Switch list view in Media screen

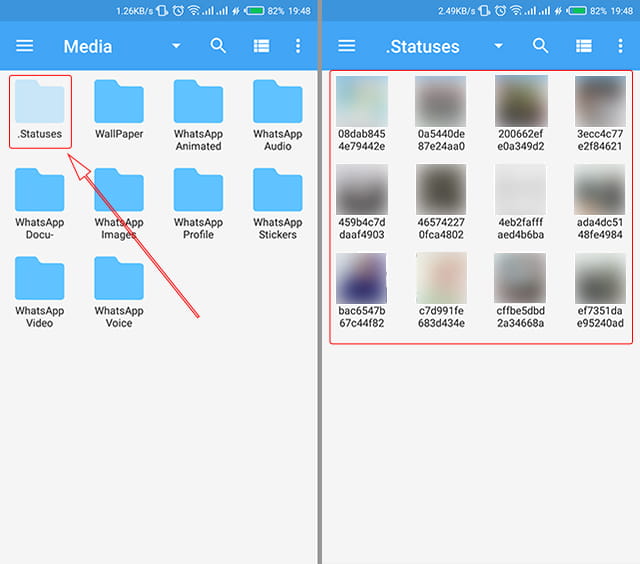pyautogui.click(x=261, y=46)
